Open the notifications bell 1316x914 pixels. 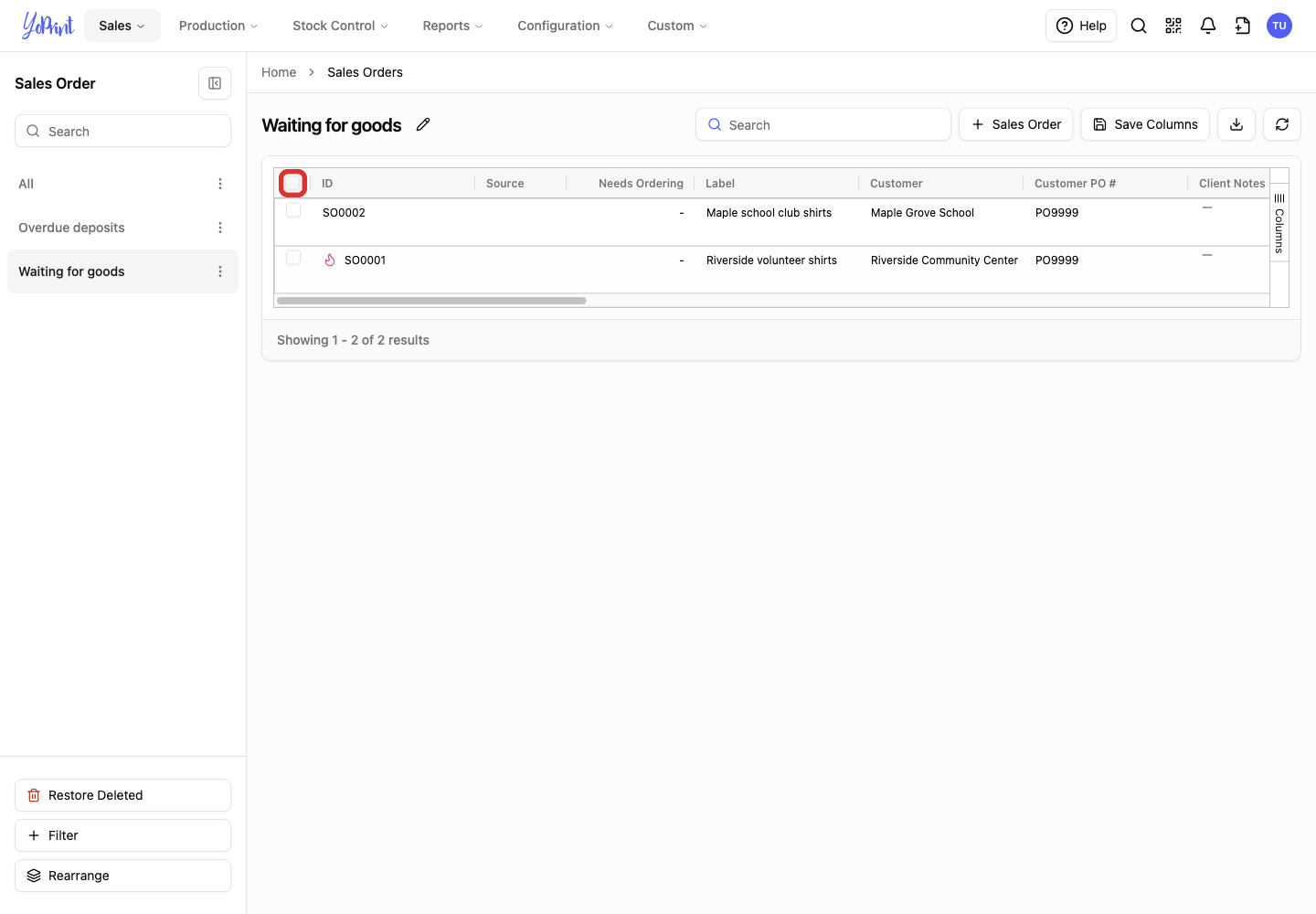(1208, 26)
